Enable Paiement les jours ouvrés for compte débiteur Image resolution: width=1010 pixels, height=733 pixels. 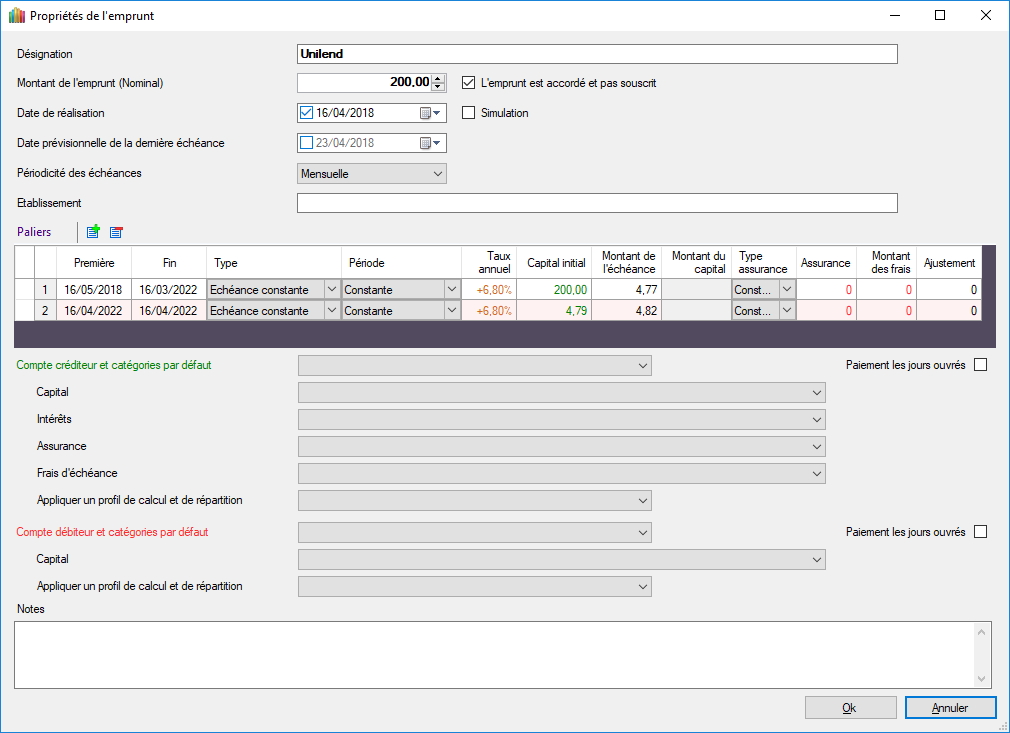click(x=980, y=532)
